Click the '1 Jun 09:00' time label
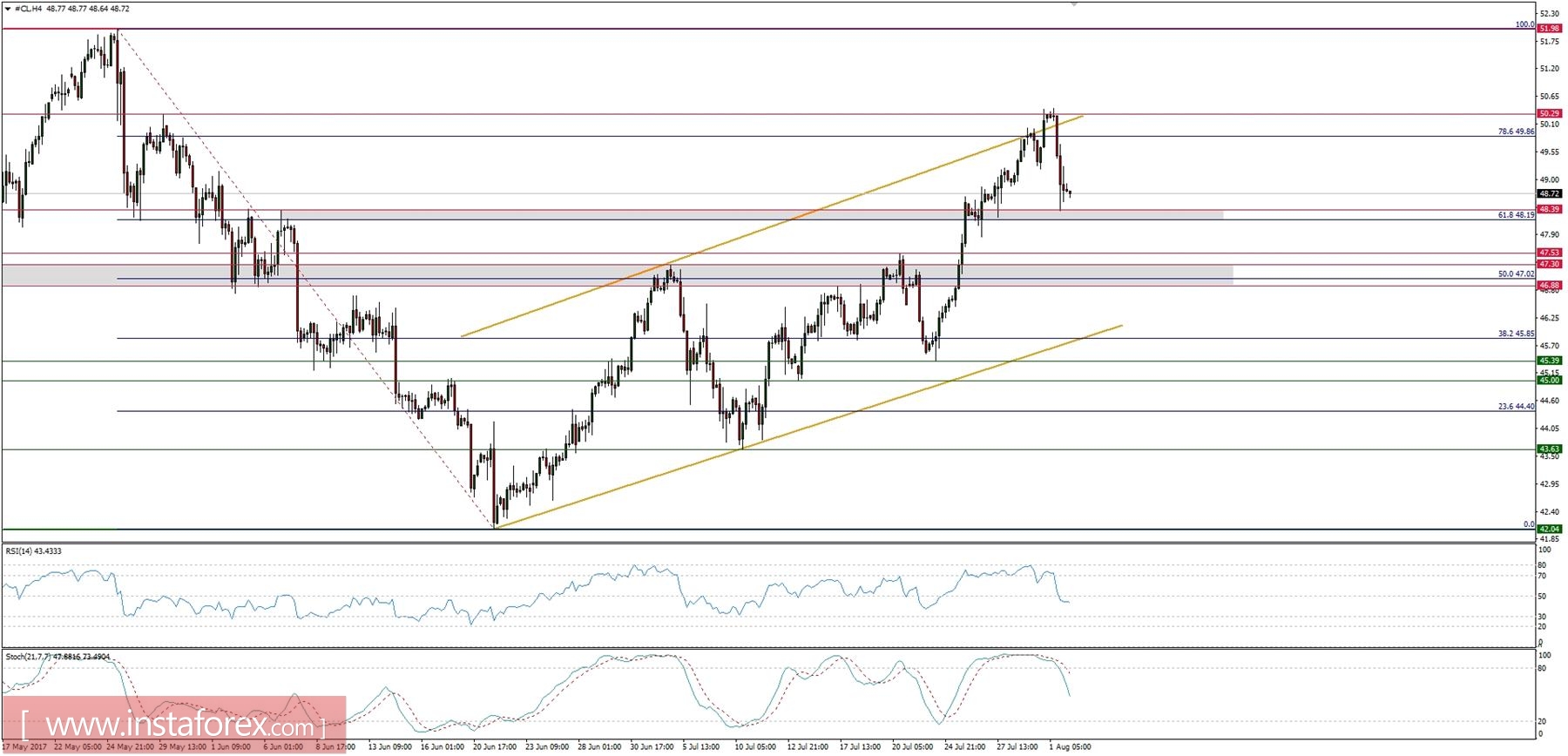Screen dimensions: 1568x756 click(231, 746)
